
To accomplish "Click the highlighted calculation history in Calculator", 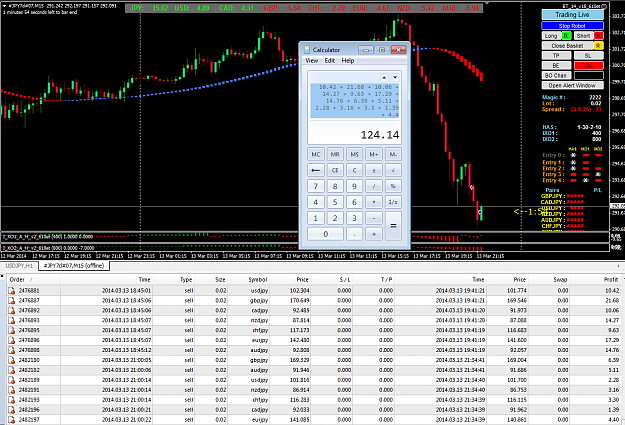I will click(x=354, y=101).
